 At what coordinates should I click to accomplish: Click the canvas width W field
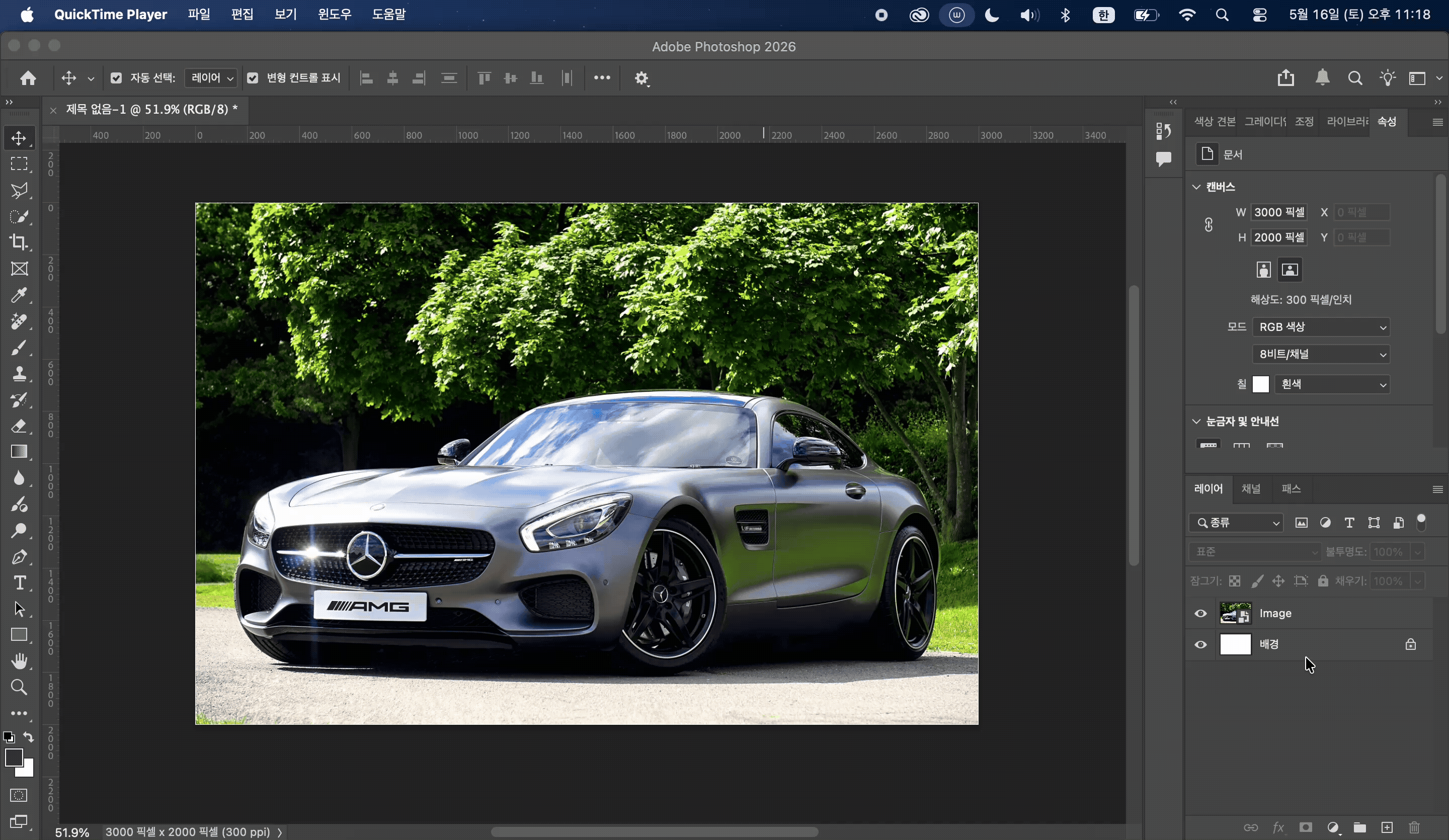pos(1279,212)
